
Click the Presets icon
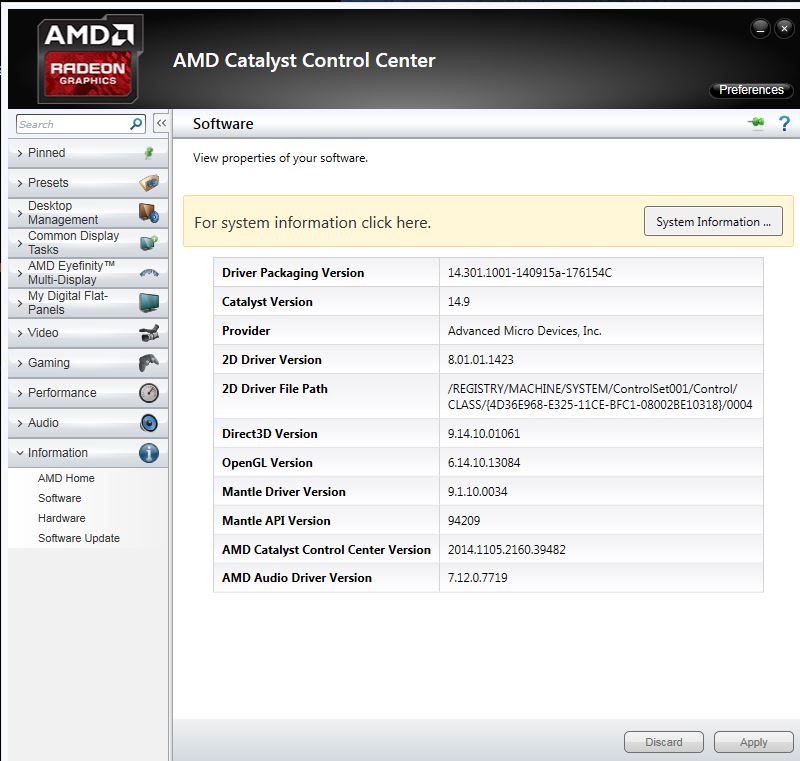[149, 183]
